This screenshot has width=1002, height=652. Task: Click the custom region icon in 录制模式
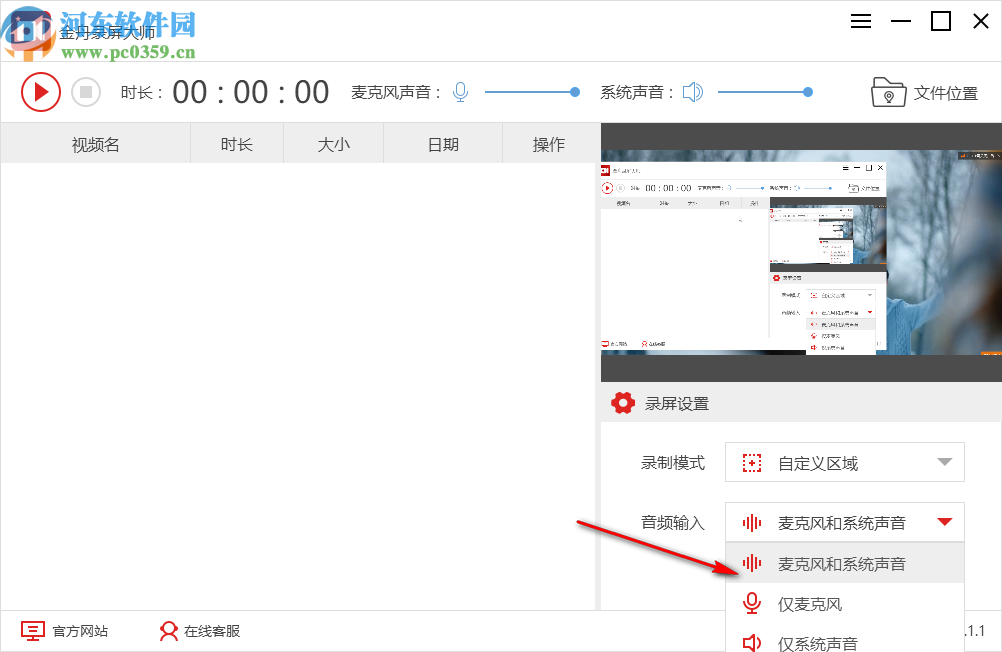pos(752,462)
